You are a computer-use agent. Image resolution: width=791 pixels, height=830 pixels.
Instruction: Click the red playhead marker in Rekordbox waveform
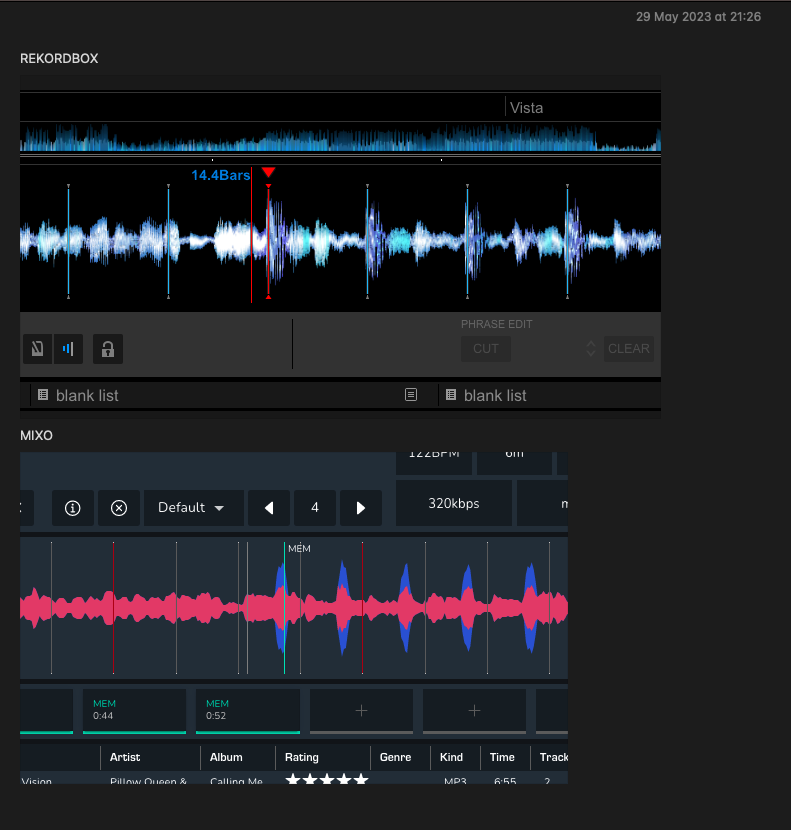click(268, 173)
